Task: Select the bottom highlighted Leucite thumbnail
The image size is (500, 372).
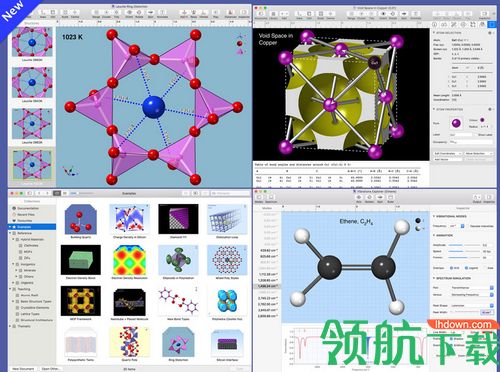Action: pos(32,165)
